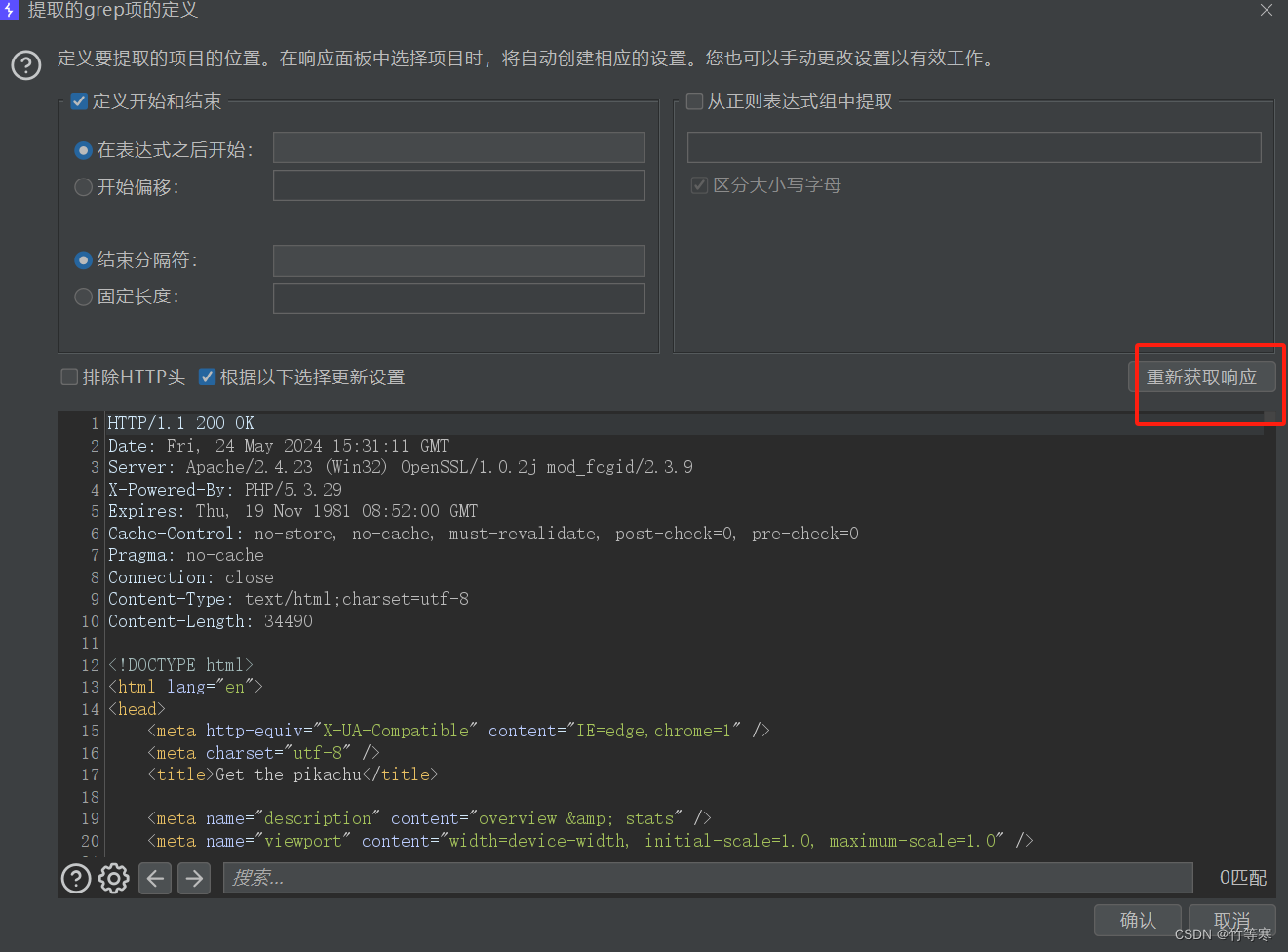
Task: Enable the 从正则表达式组中提取 checkbox
Action: (x=695, y=100)
